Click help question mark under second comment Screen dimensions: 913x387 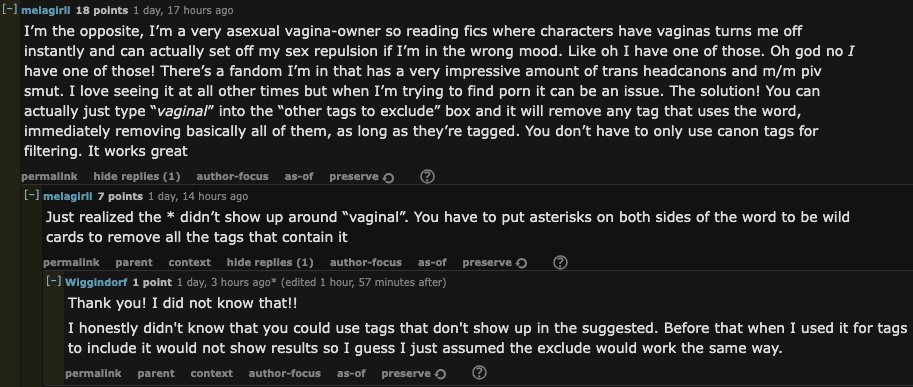coord(560,262)
